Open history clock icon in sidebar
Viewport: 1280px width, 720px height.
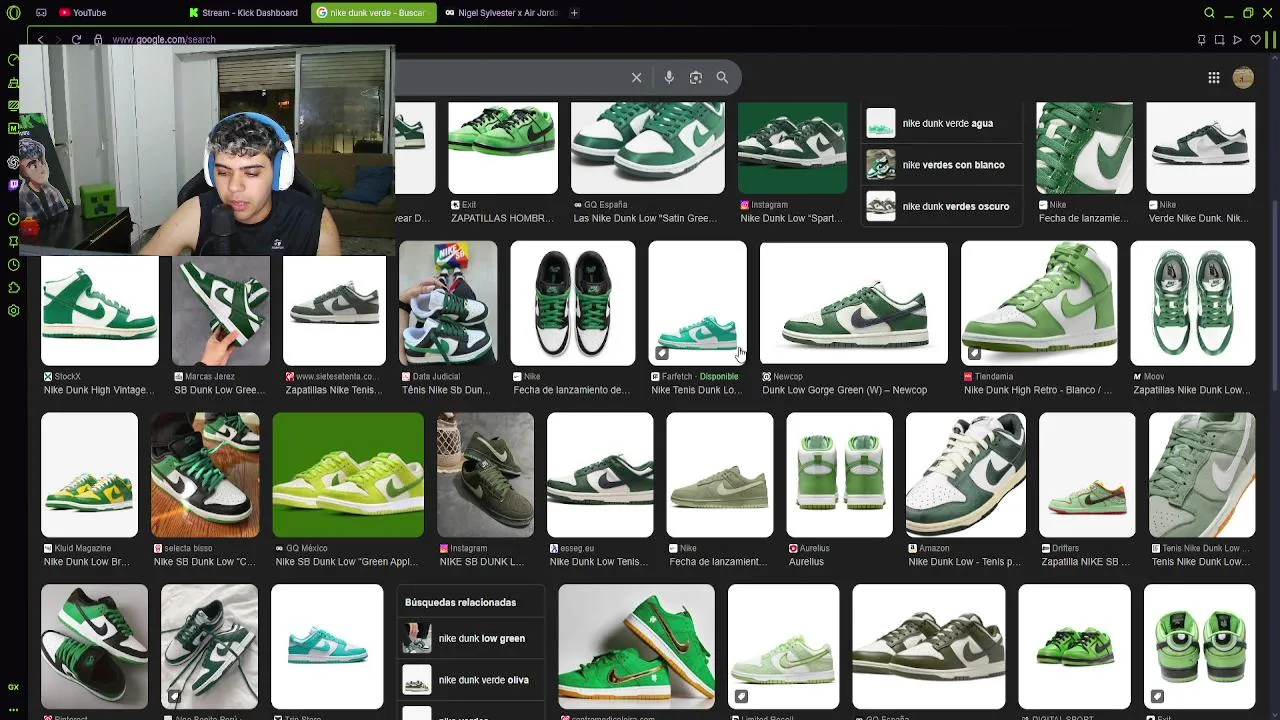[13, 265]
